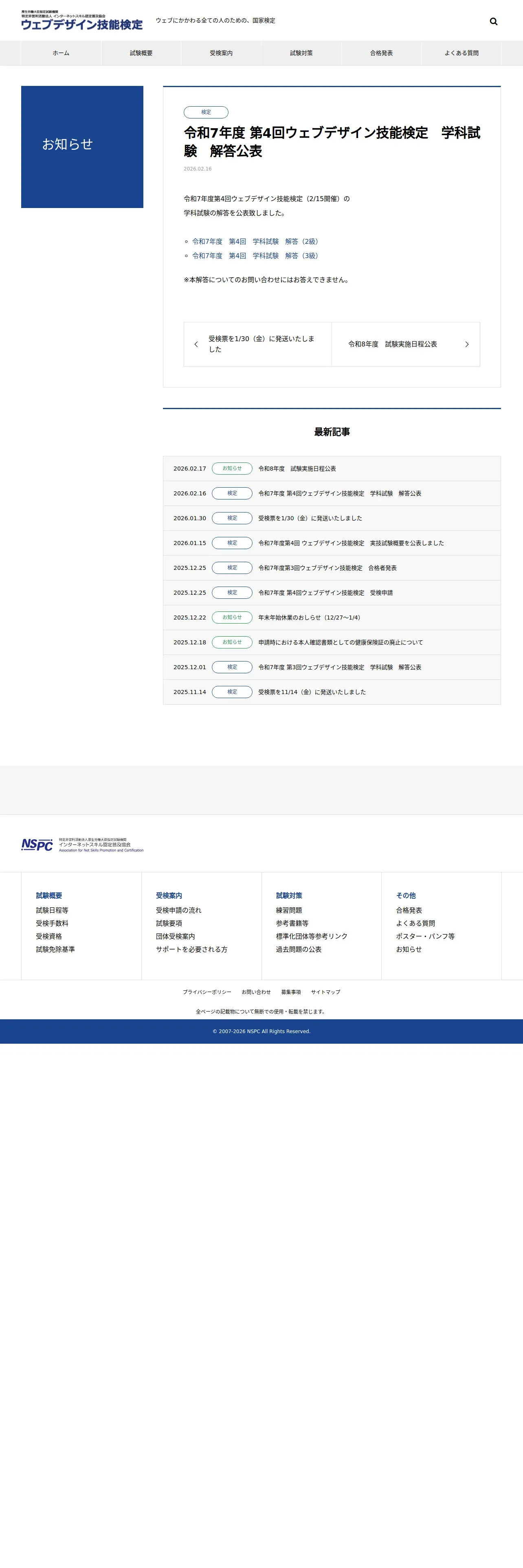
Task: Open 標準化団体等参考リンク in the footer
Action: point(312,937)
